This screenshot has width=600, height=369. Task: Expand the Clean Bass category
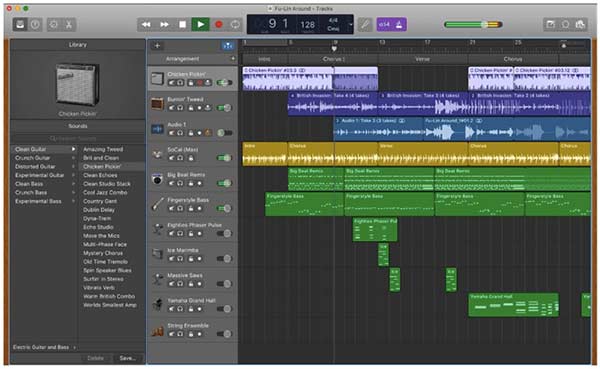[73, 184]
